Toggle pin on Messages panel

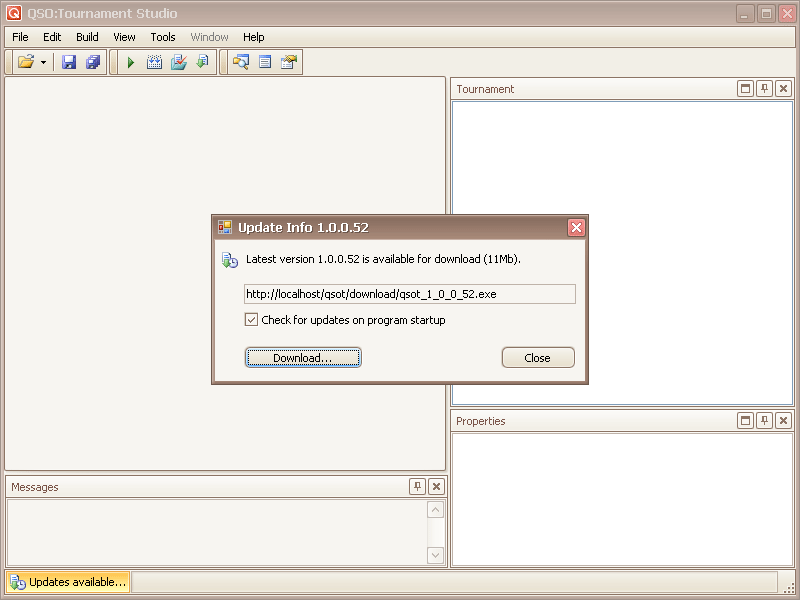point(417,487)
